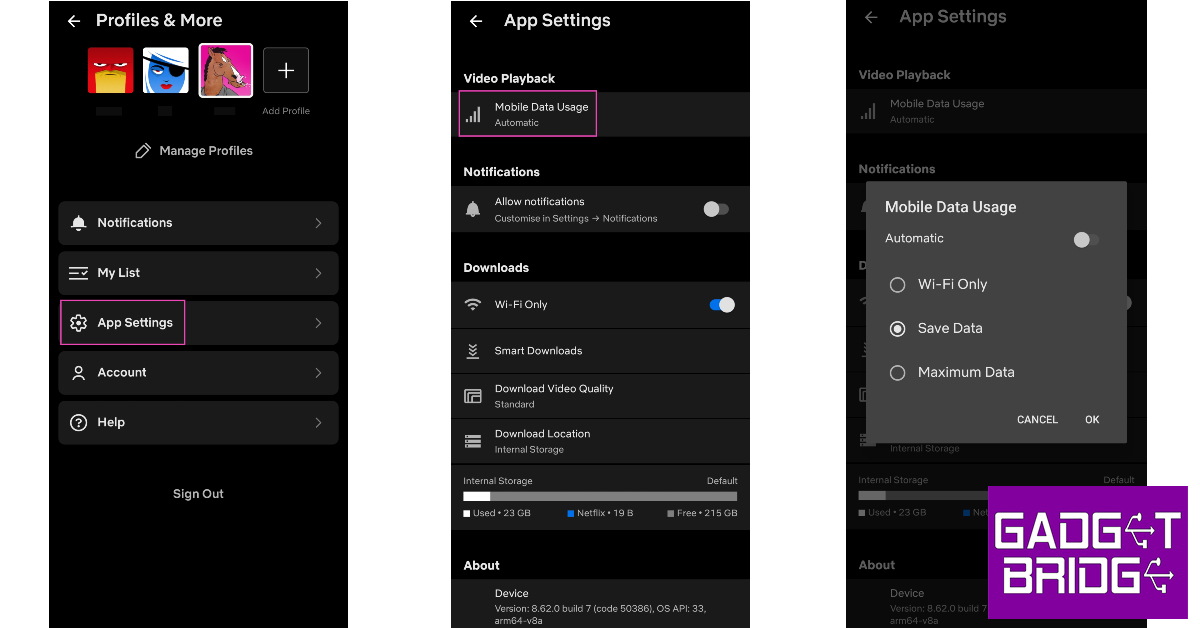
Task: Tap the plus Add Profile icon
Action: tap(286, 70)
